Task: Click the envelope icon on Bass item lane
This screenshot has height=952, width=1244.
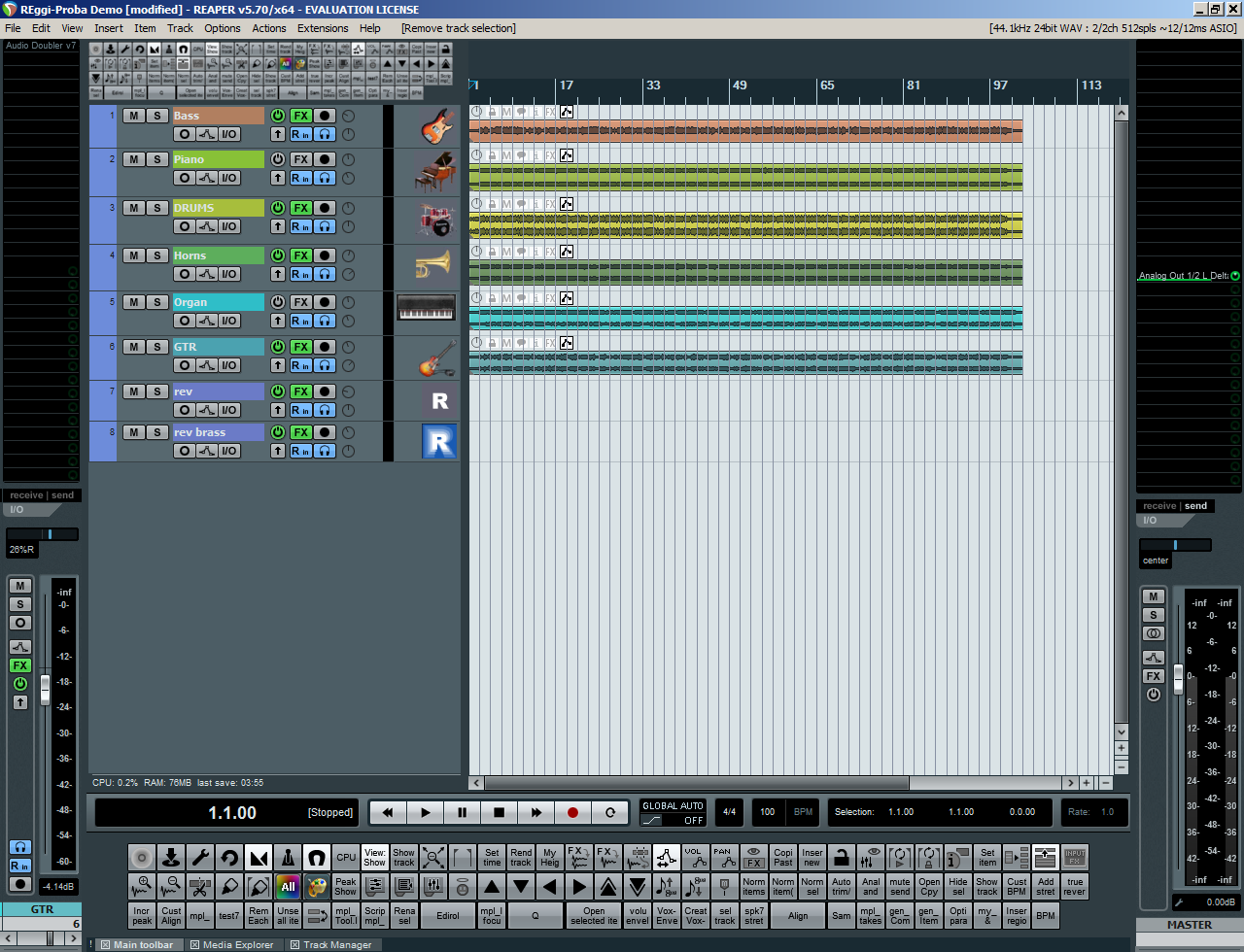Action: [567, 112]
